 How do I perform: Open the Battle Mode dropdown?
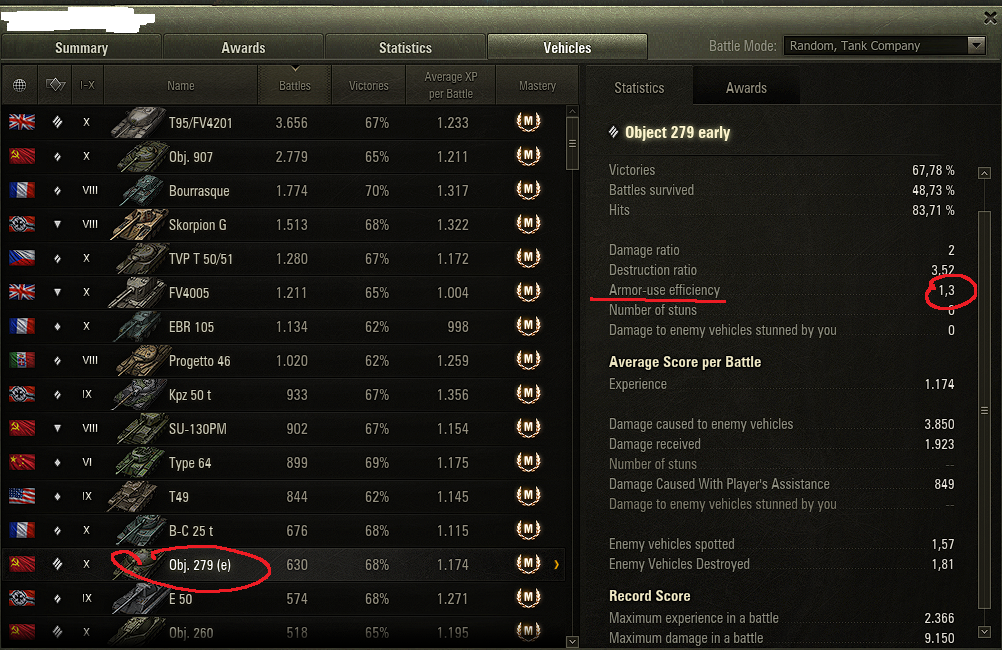884,45
